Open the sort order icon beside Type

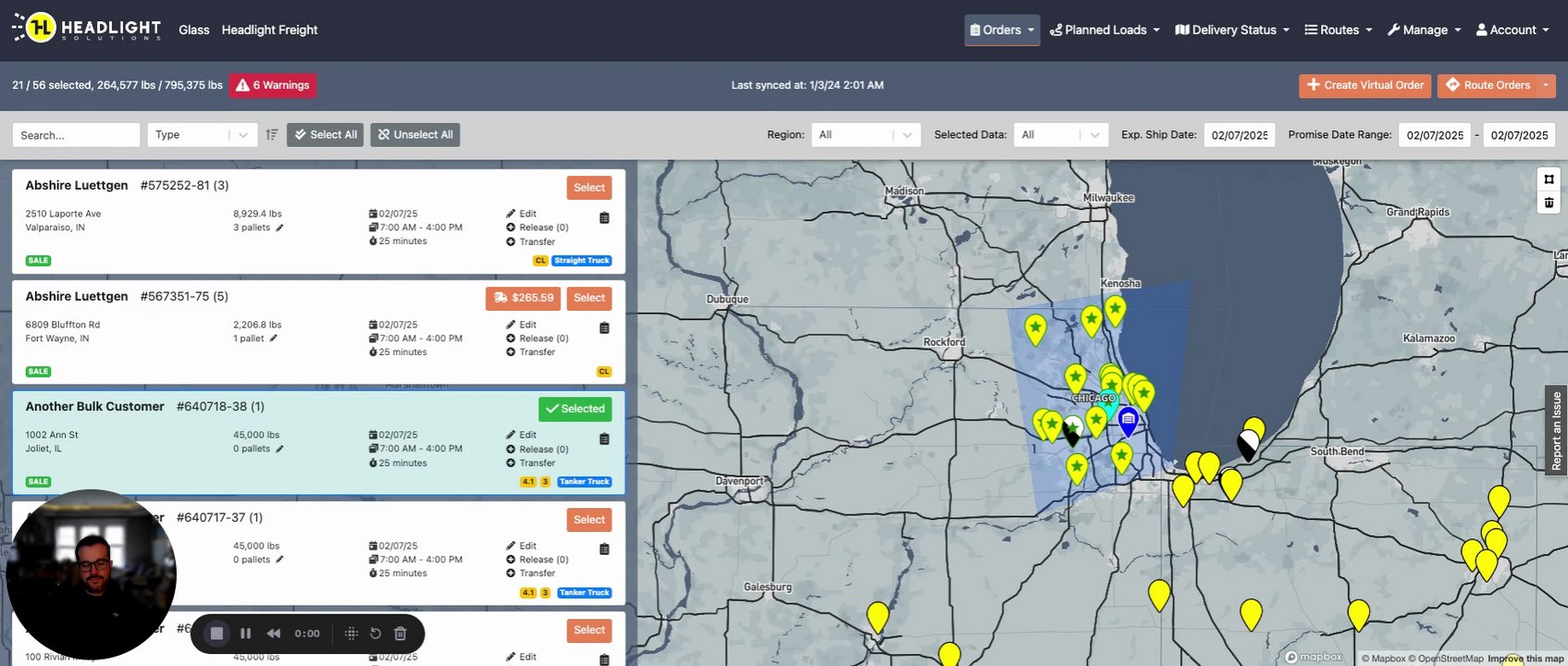272,135
